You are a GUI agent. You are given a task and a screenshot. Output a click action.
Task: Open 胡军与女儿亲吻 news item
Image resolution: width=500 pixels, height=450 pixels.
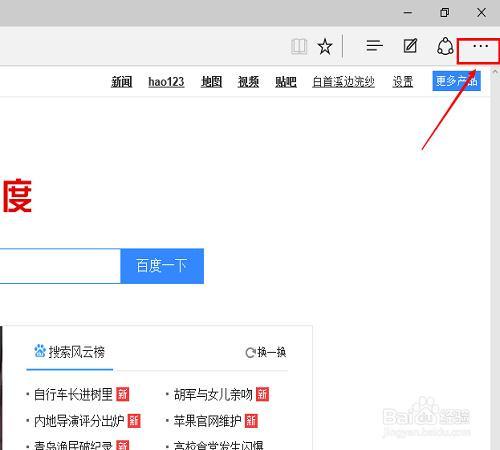point(213,394)
